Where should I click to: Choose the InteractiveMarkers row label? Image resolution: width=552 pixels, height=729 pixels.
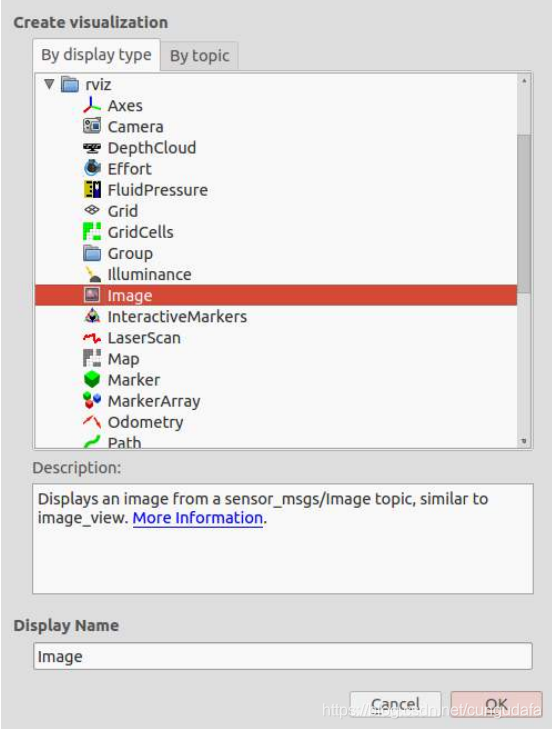click(177, 317)
